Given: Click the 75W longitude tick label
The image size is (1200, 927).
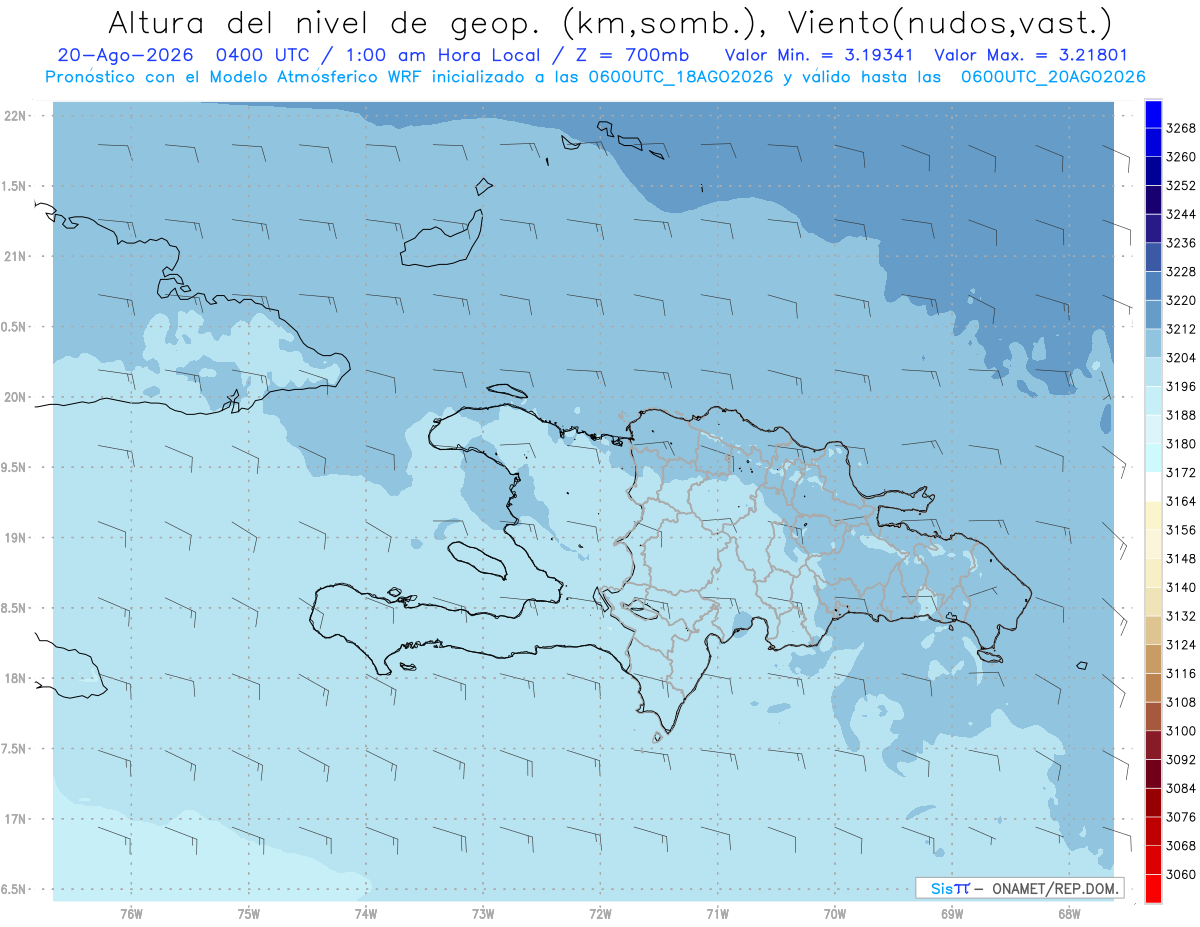Looking at the screenshot, I should click(x=249, y=912).
